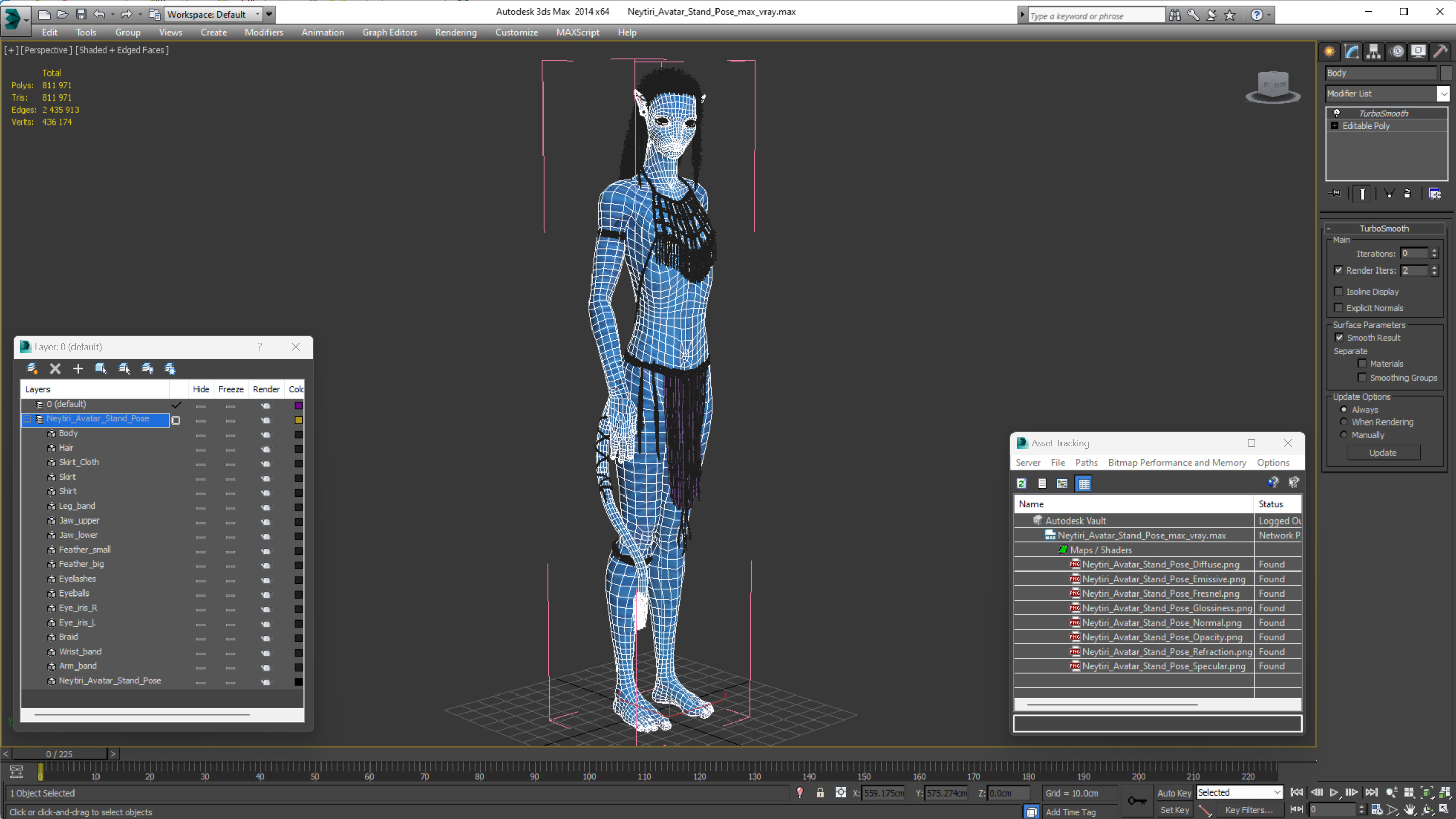Toggle the selection lock icon
The height and width of the screenshot is (819, 1456).
pos(820,792)
